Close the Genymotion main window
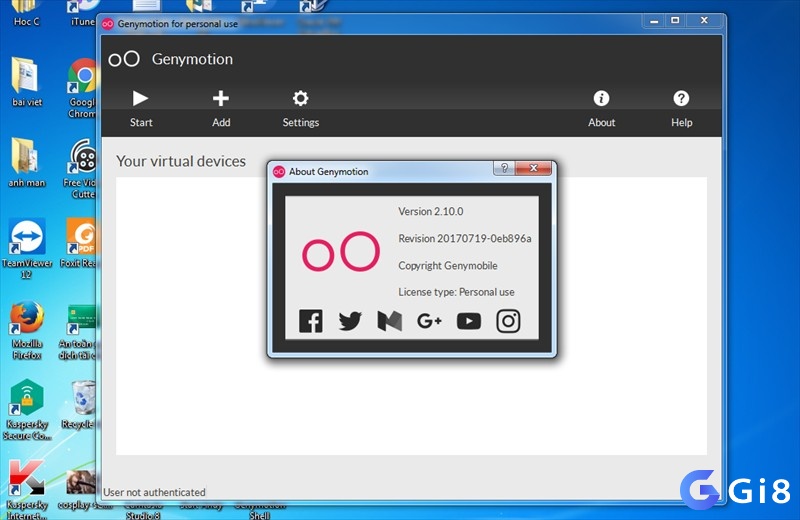 (x=704, y=21)
